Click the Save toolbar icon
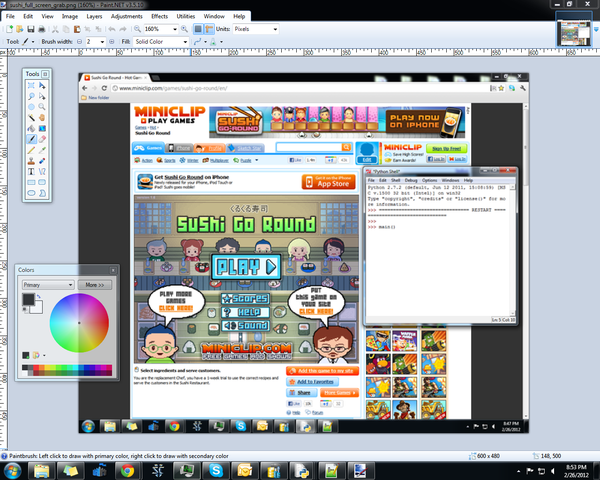600x480 pixels. pyautogui.click(x=31, y=29)
